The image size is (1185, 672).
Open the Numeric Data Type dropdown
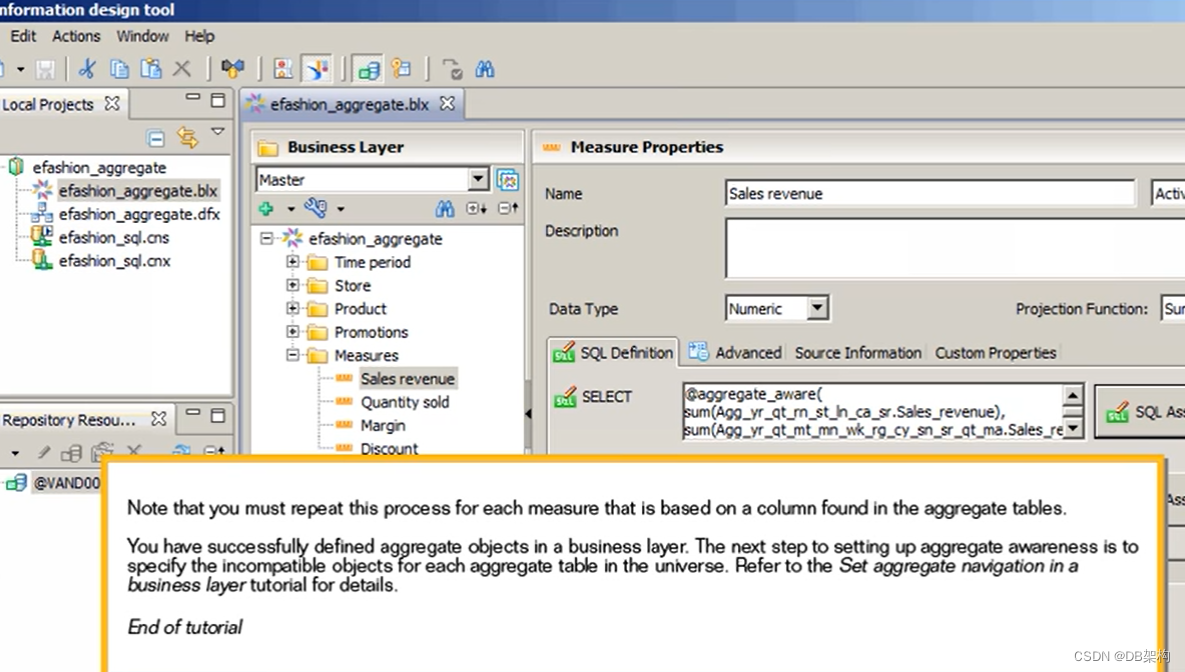pyautogui.click(x=817, y=308)
